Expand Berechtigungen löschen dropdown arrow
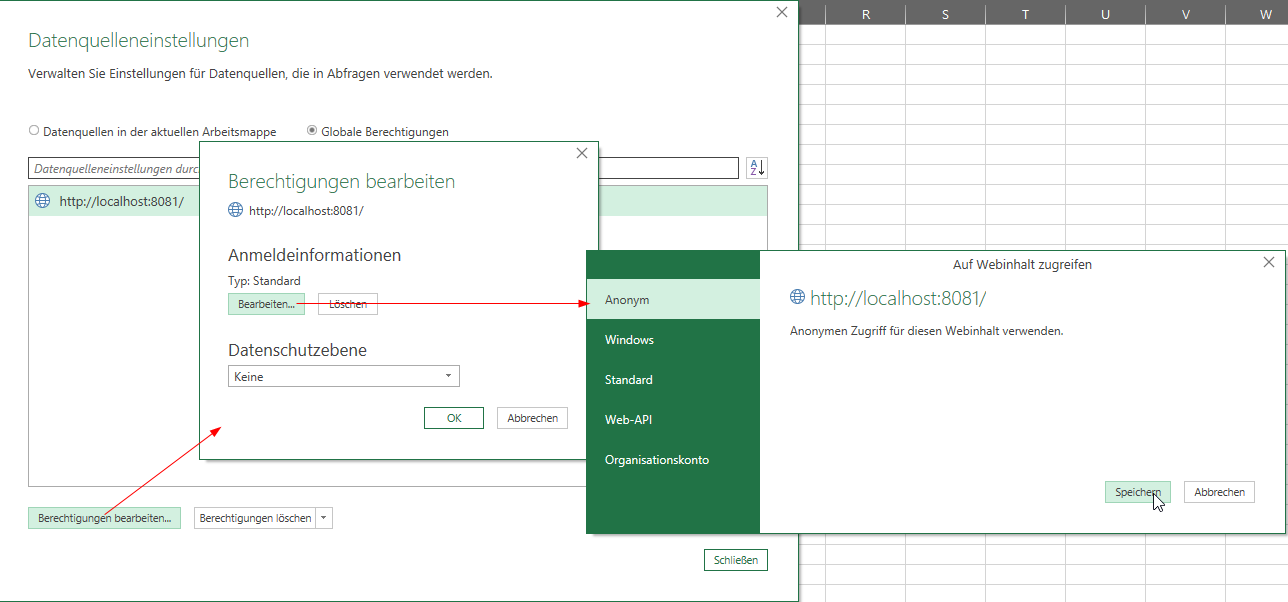This screenshot has height=602, width=1288. (x=324, y=518)
